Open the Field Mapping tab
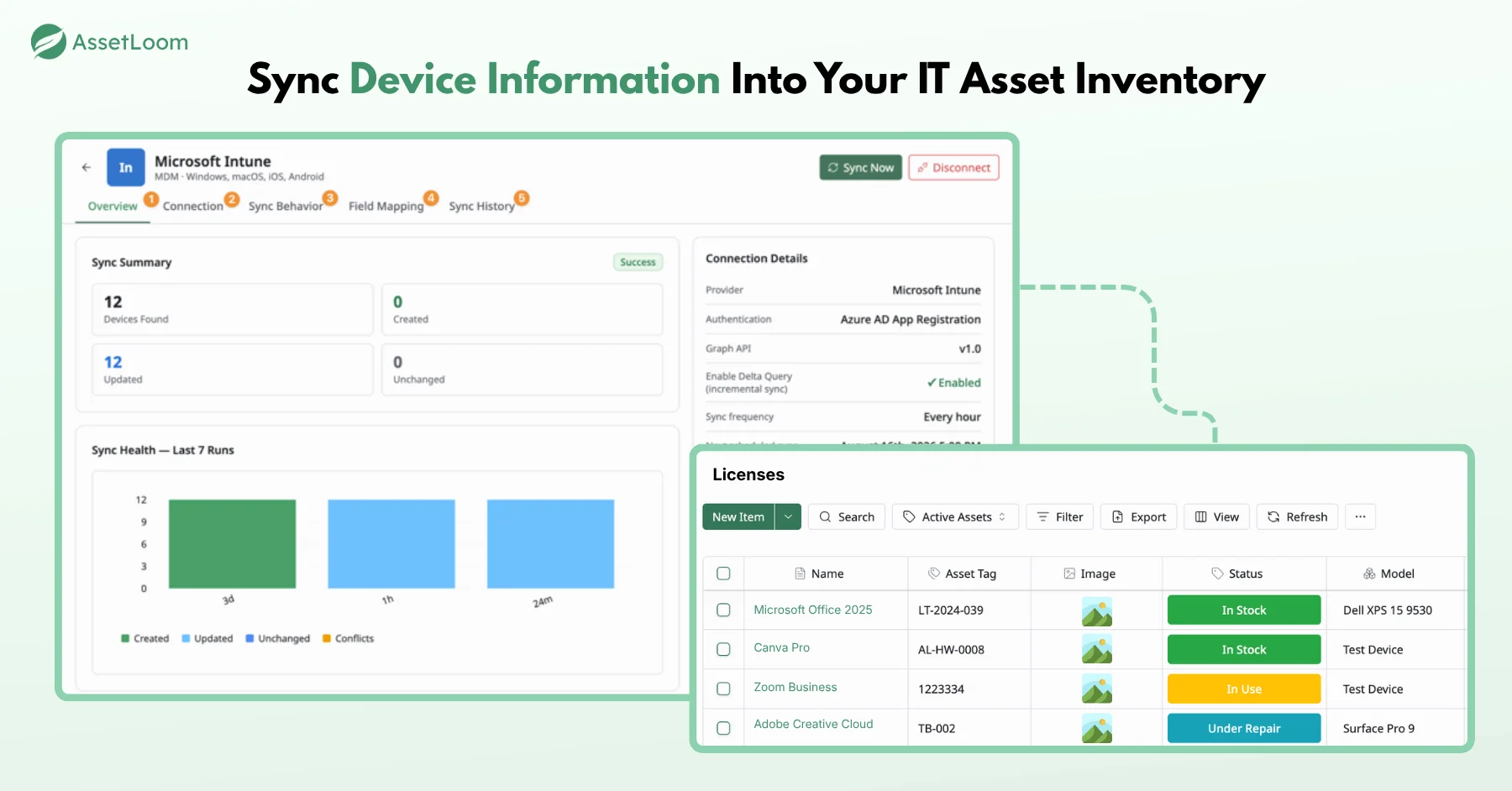Viewport: 1512px width, 791px height. click(386, 206)
